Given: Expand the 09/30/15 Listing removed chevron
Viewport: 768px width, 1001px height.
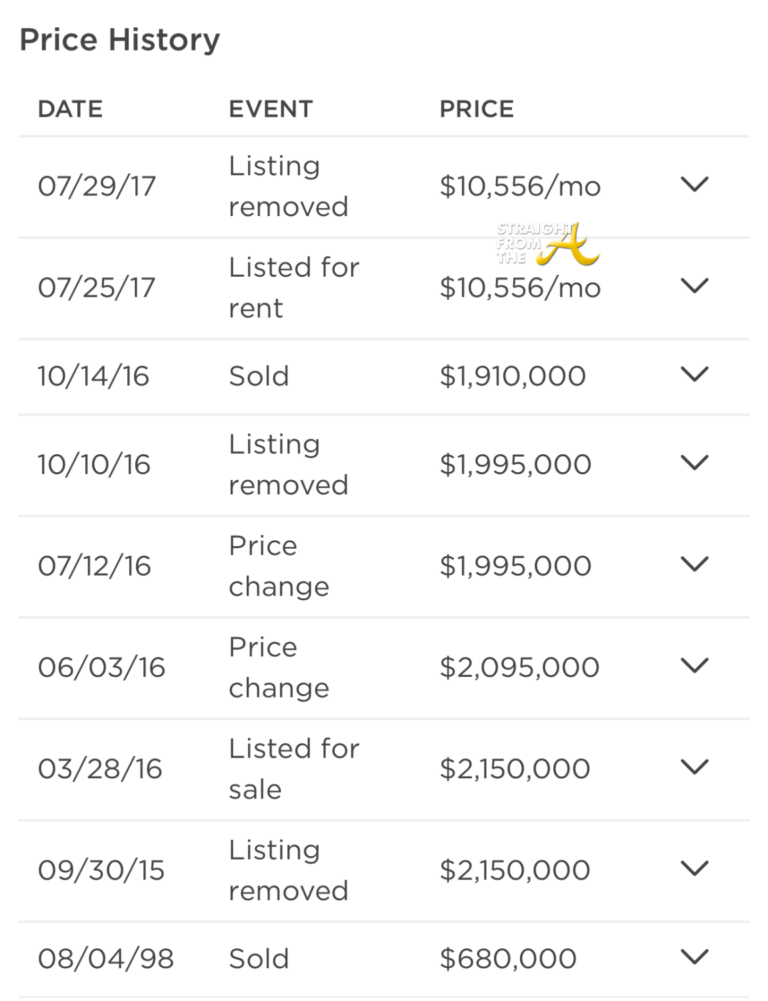Looking at the screenshot, I should tap(694, 867).
